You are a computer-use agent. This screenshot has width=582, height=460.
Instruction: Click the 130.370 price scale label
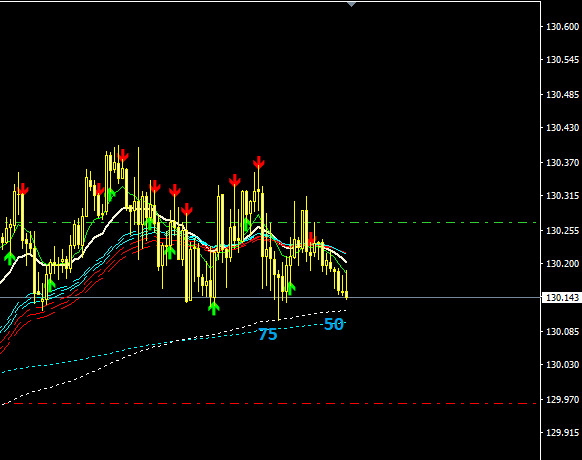pos(562,163)
